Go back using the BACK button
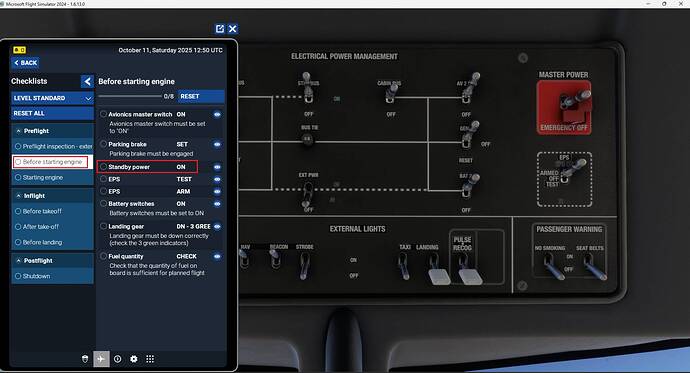 pos(25,63)
